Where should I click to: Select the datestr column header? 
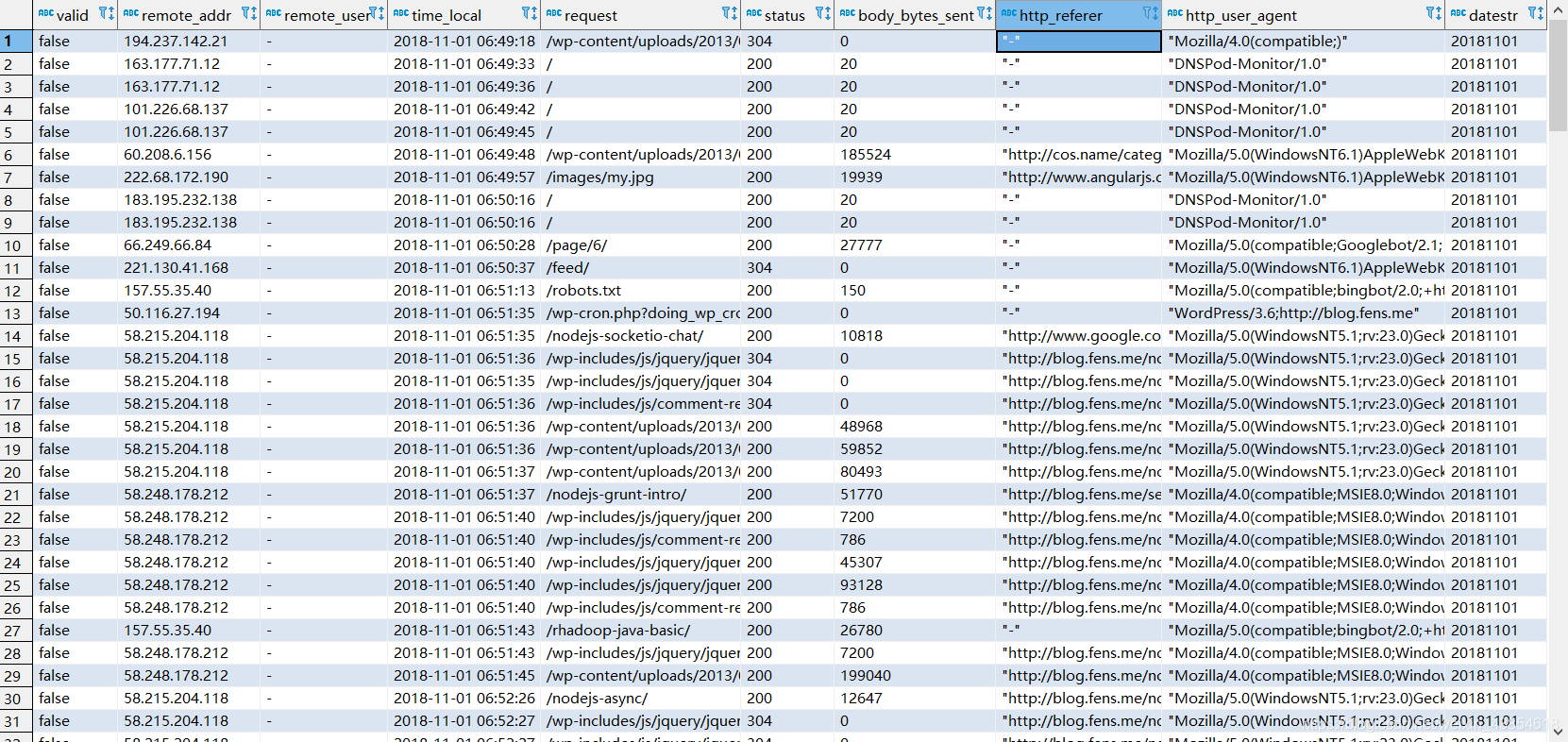(x=1496, y=15)
